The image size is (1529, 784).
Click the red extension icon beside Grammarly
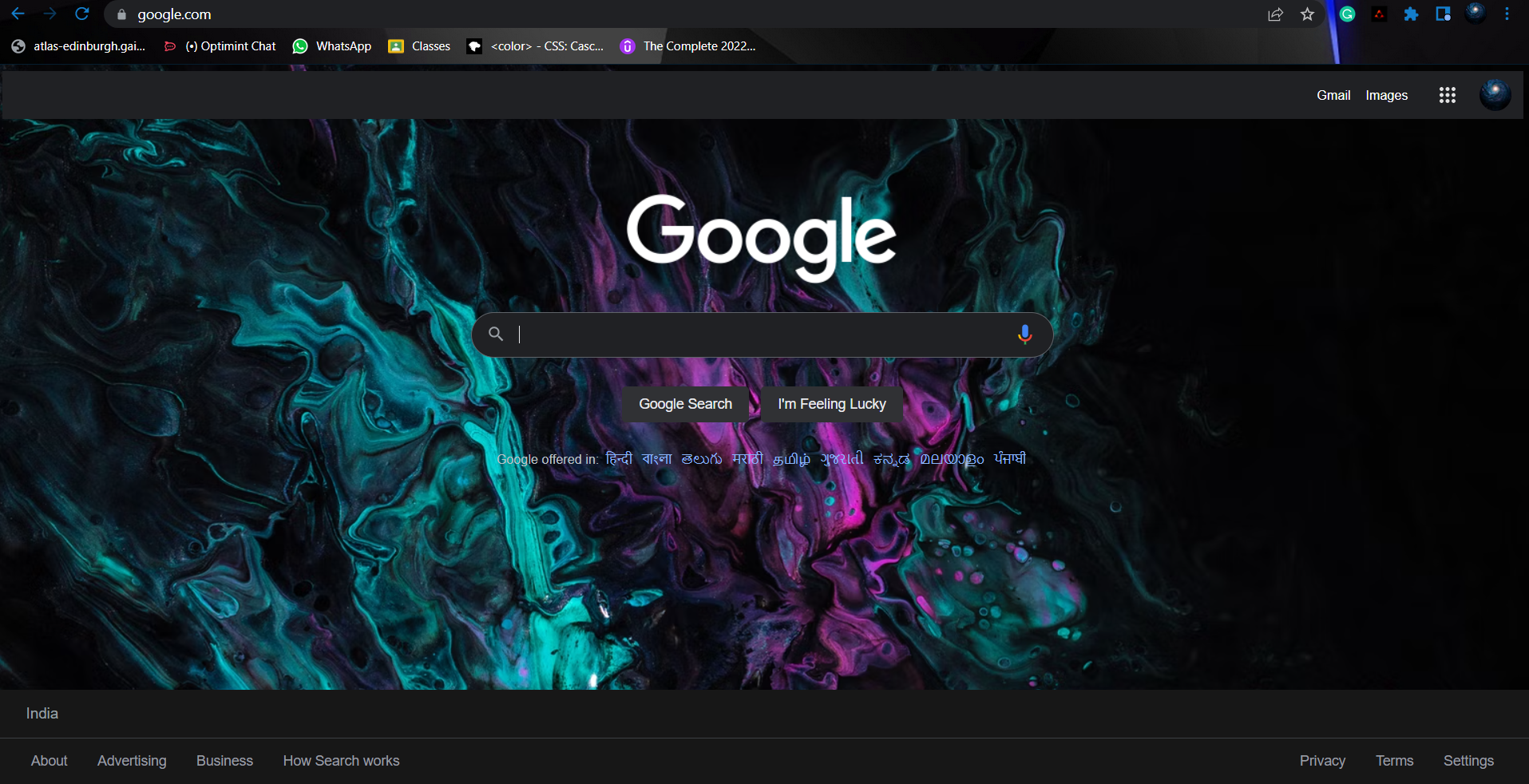point(1379,14)
